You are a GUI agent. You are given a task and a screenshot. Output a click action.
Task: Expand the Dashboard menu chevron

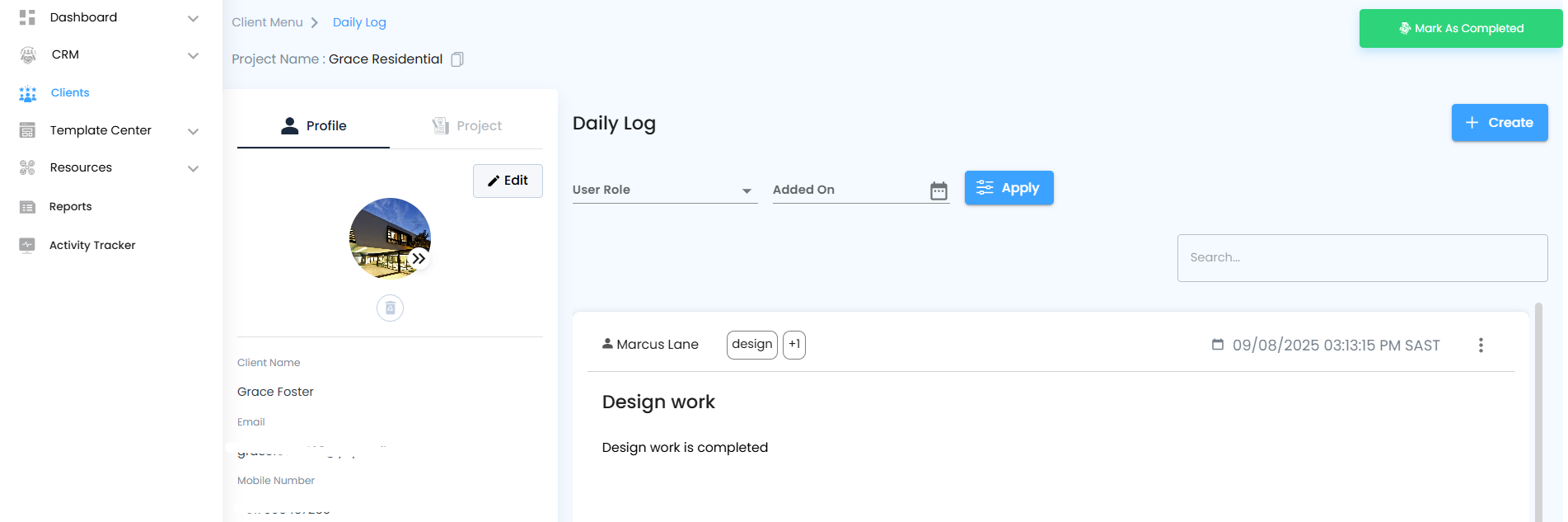pos(193,18)
